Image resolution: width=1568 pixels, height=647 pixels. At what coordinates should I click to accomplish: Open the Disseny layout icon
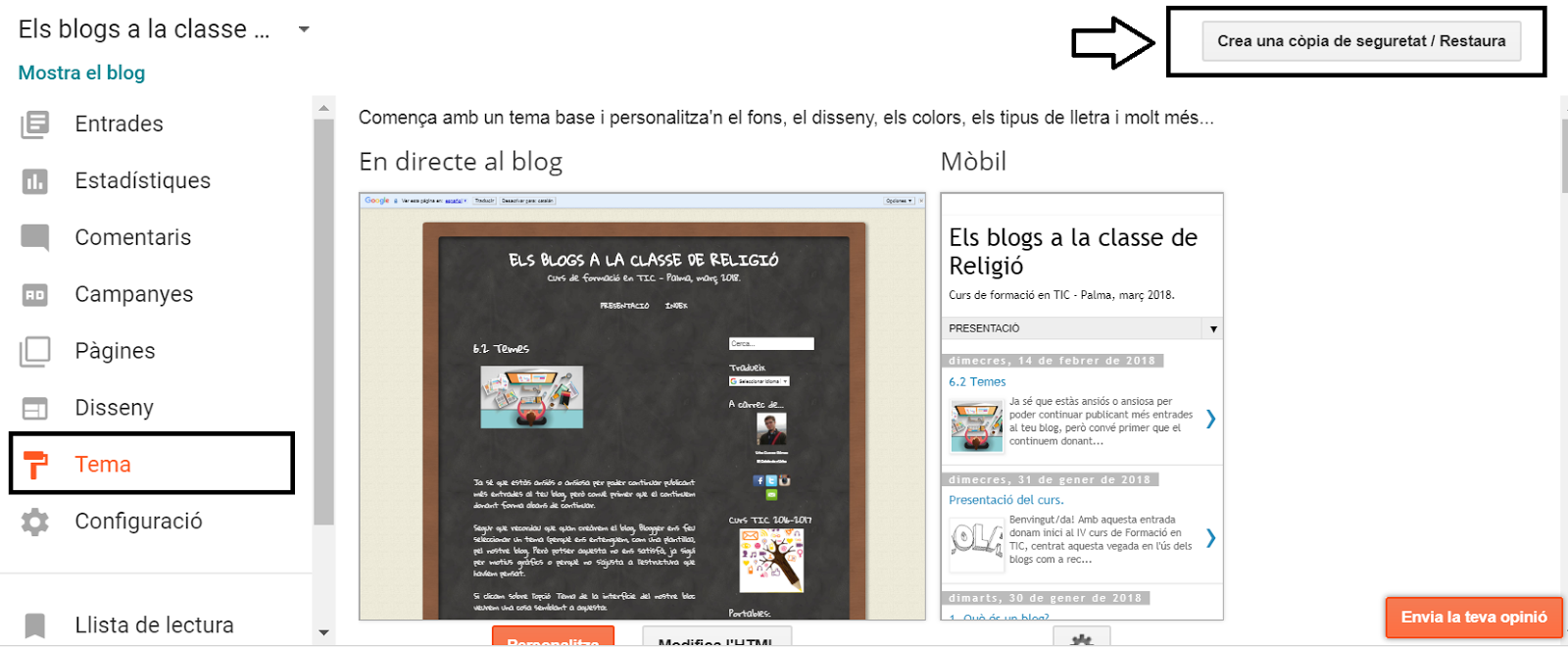coord(35,409)
